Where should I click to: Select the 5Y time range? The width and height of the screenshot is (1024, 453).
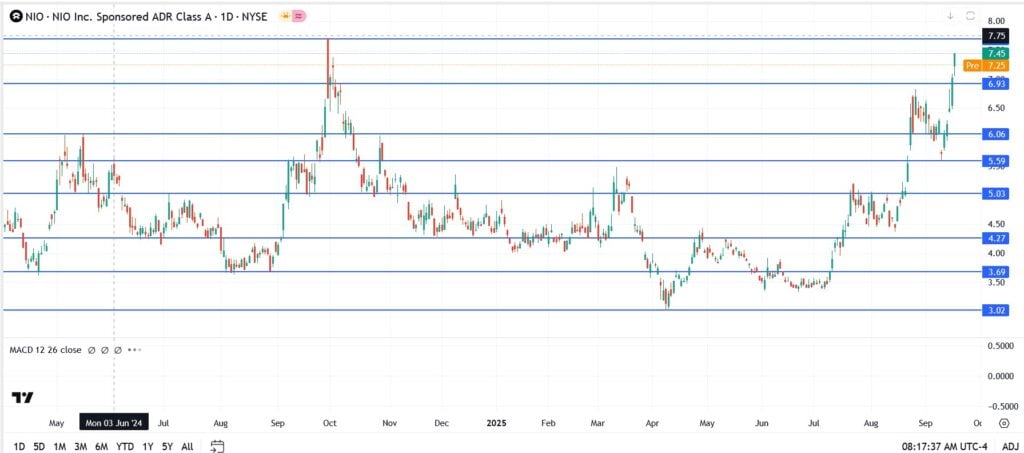(168, 446)
